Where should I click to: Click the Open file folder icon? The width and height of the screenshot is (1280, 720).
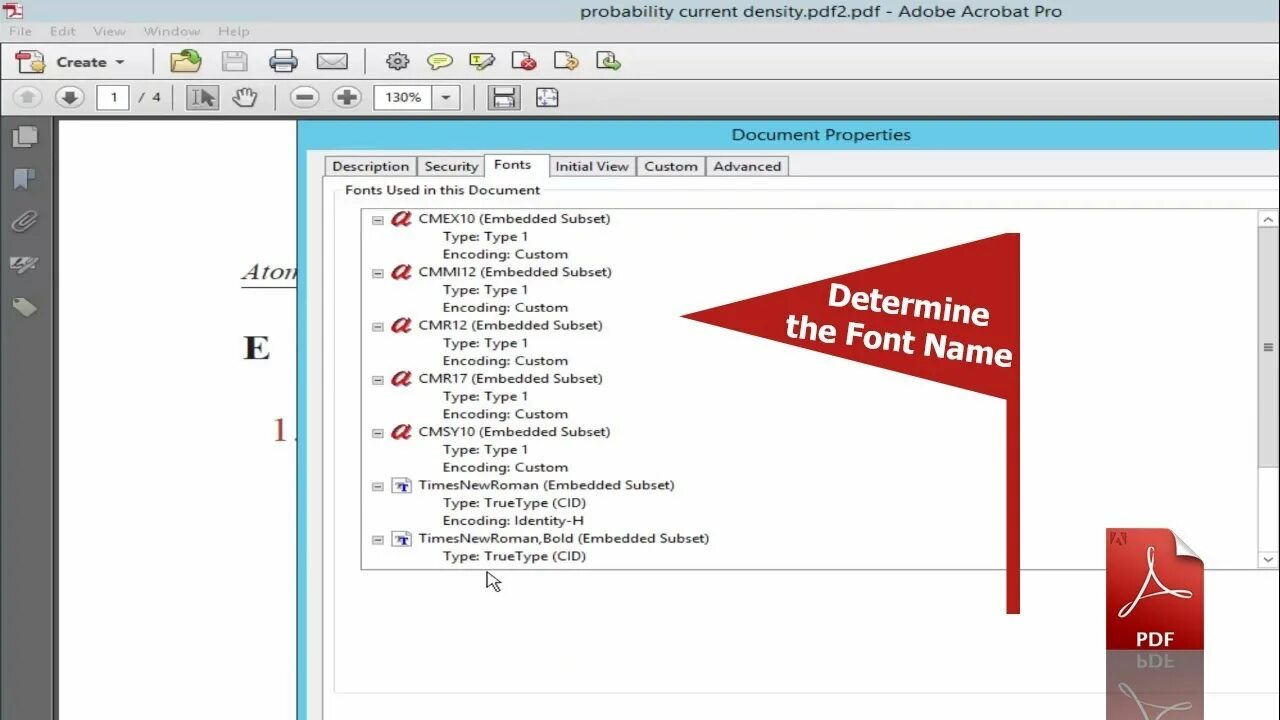(186, 62)
